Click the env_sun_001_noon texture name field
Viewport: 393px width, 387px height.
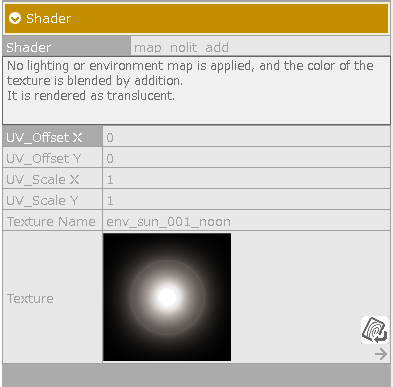pos(246,221)
